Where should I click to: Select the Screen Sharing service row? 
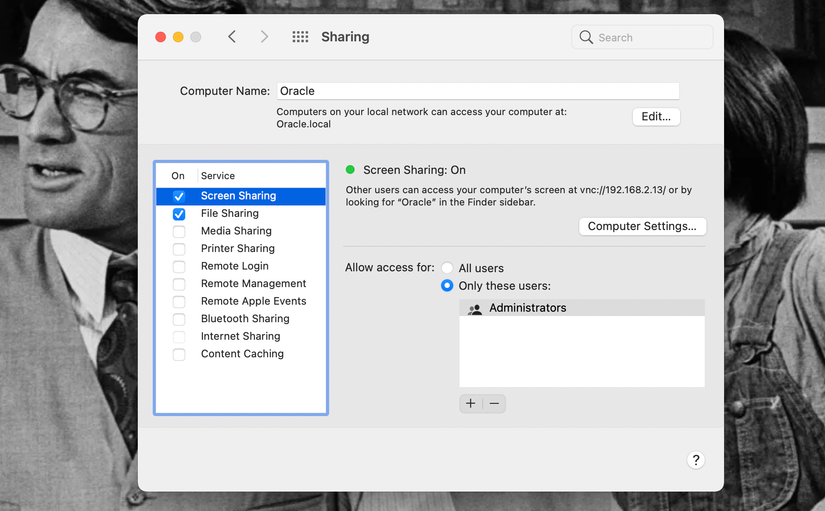pyautogui.click(x=240, y=196)
